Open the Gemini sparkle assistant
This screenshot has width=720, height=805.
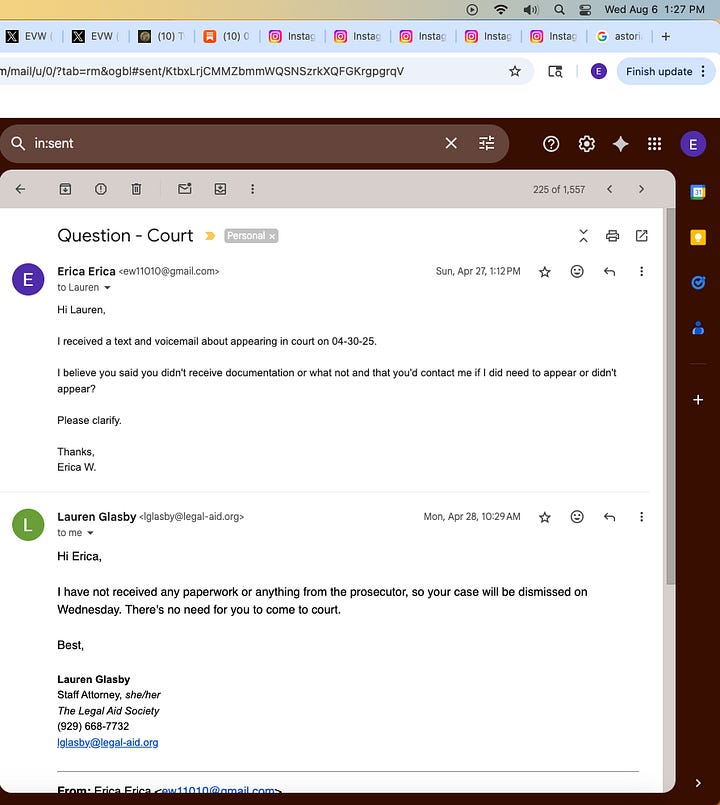pos(620,144)
